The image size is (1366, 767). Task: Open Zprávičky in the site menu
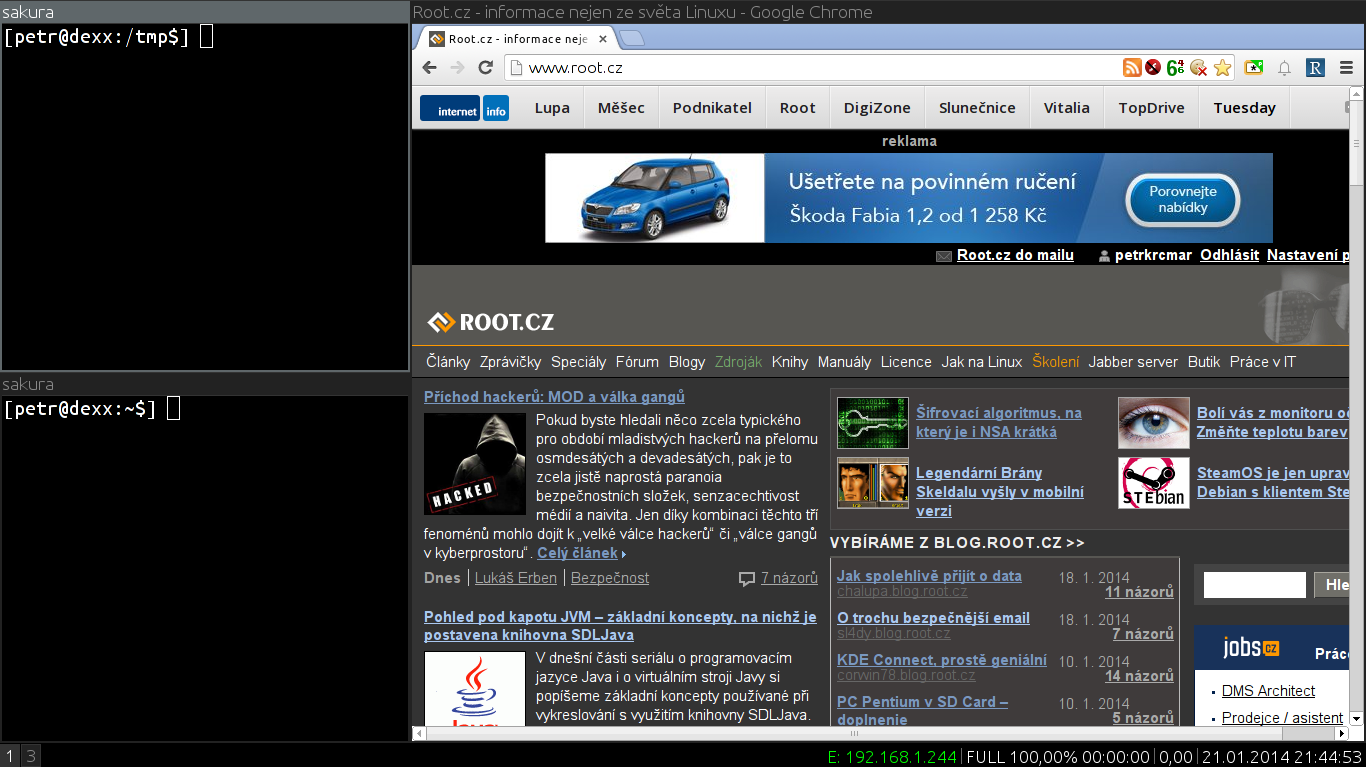510,362
